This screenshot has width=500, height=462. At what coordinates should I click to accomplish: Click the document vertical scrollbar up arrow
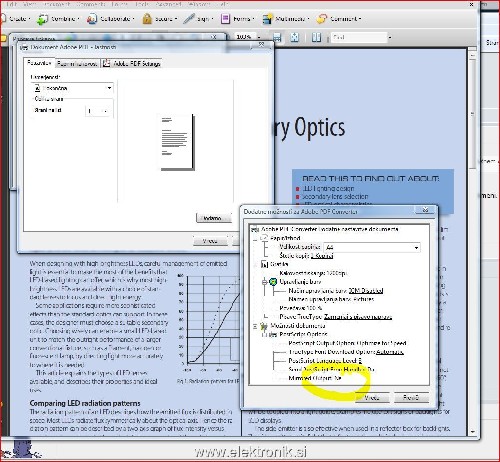coord(472,54)
